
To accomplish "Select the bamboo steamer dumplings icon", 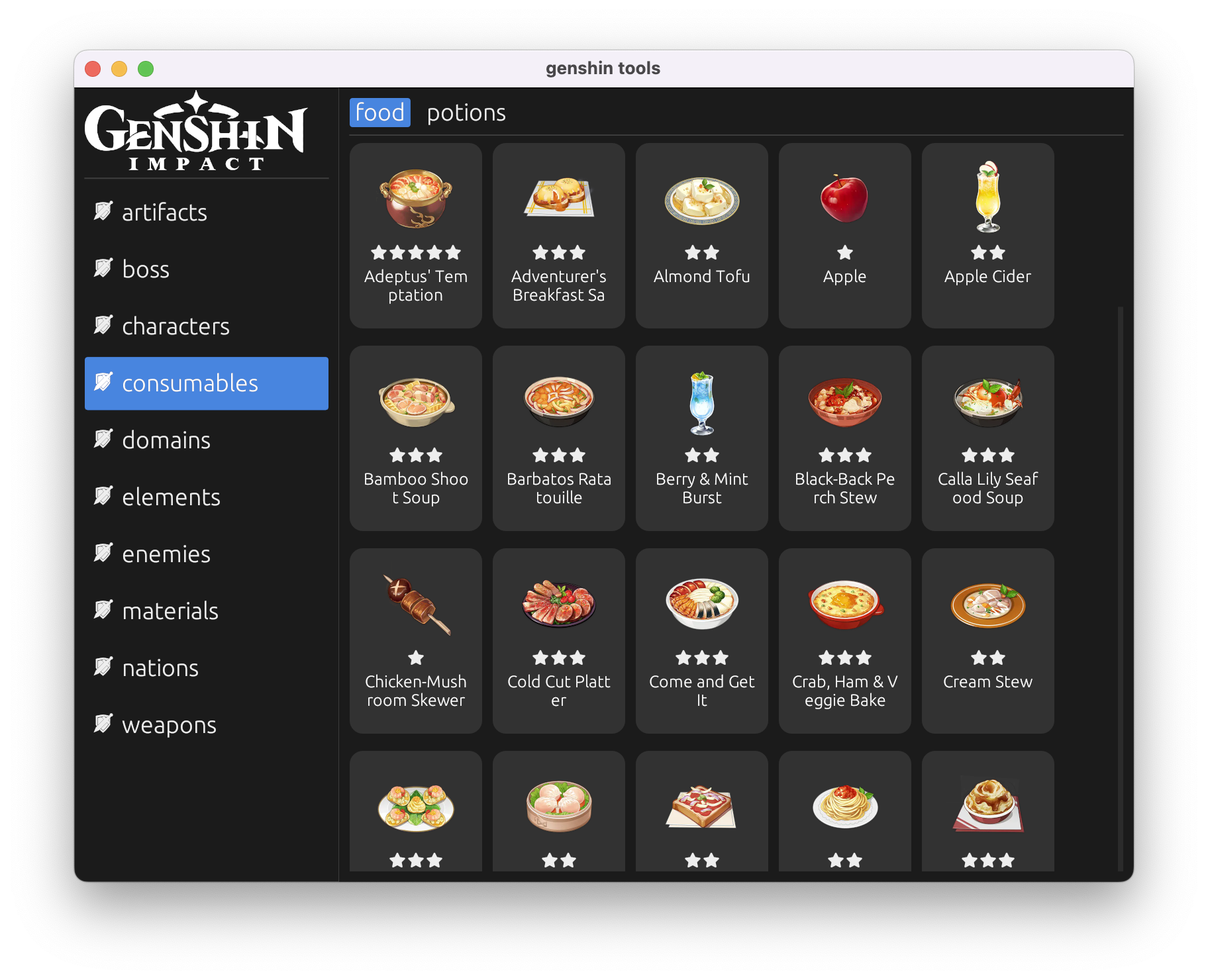I will [x=559, y=806].
